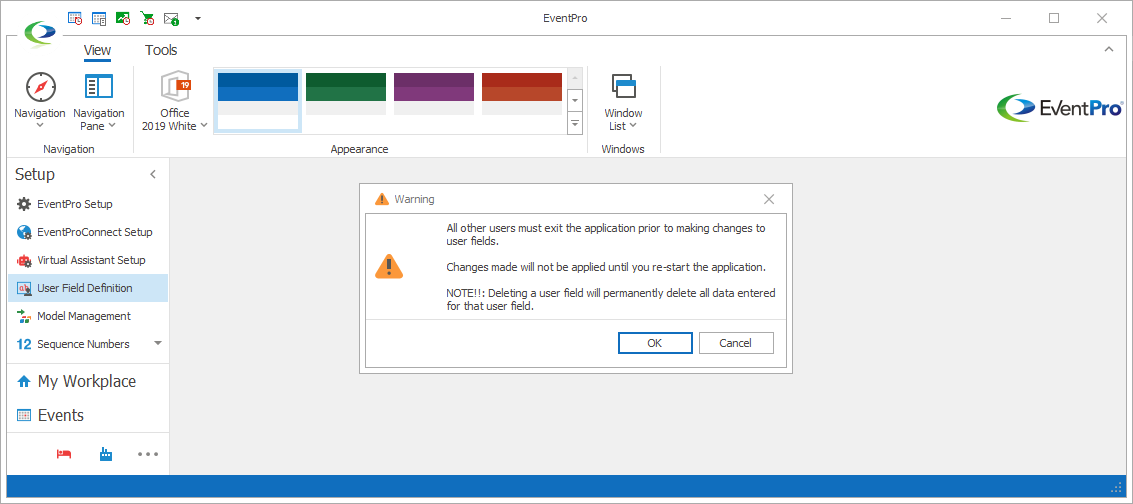Maximize the EventPro window

click(1054, 19)
